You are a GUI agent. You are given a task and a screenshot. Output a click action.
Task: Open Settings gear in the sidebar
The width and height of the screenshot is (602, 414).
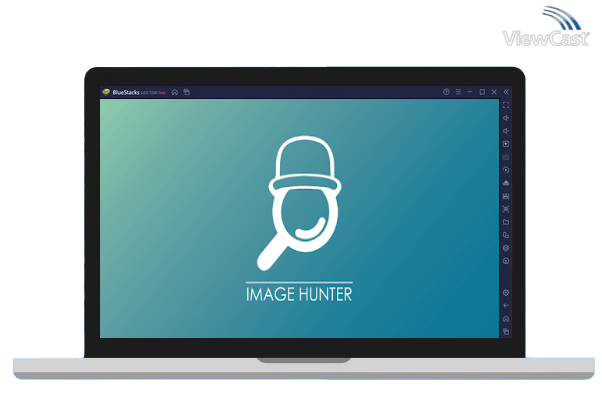pos(506,293)
